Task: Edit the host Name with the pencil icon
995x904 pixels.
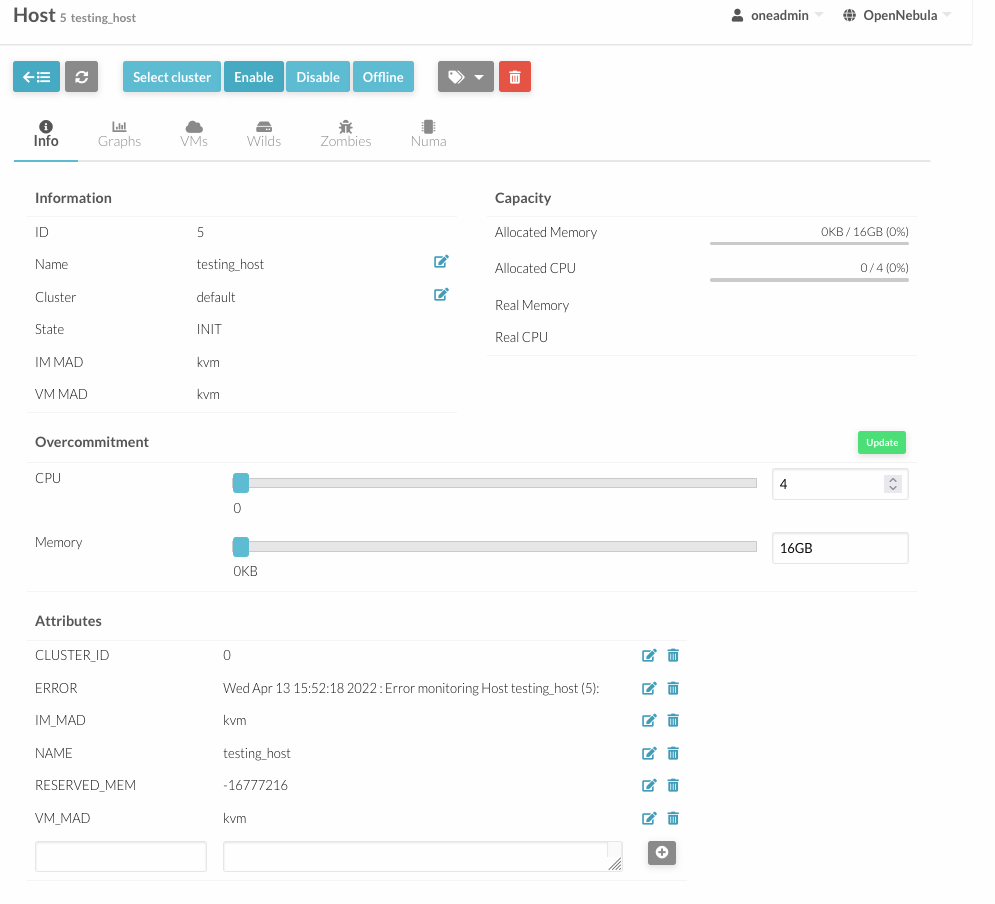Action: coord(441,261)
